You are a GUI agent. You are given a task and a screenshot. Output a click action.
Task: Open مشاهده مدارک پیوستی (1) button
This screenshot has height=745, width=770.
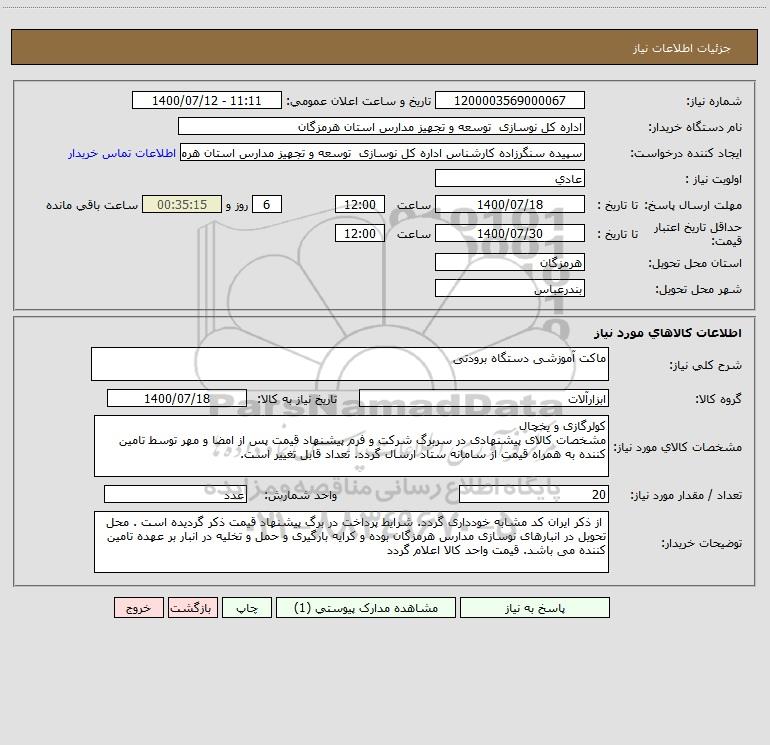point(365,608)
